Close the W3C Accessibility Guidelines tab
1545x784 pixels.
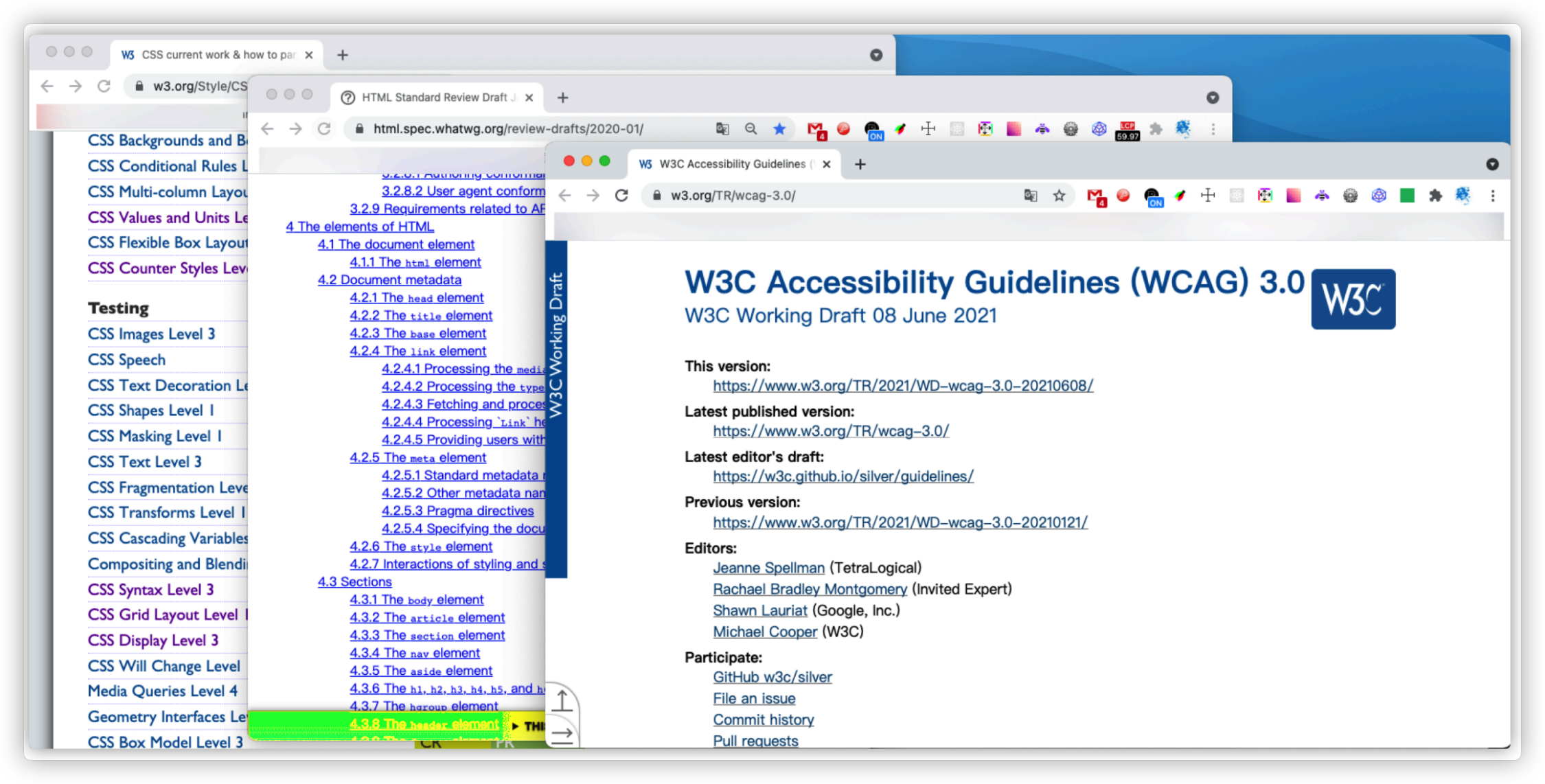click(826, 164)
